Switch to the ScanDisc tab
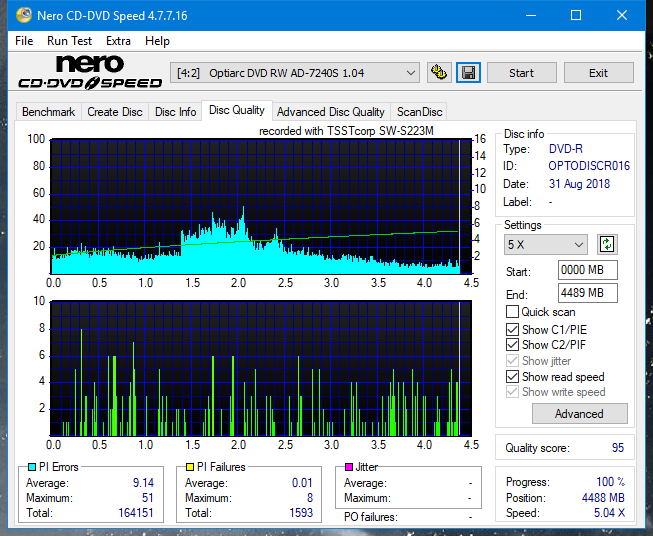 click(x=419, y=112)
